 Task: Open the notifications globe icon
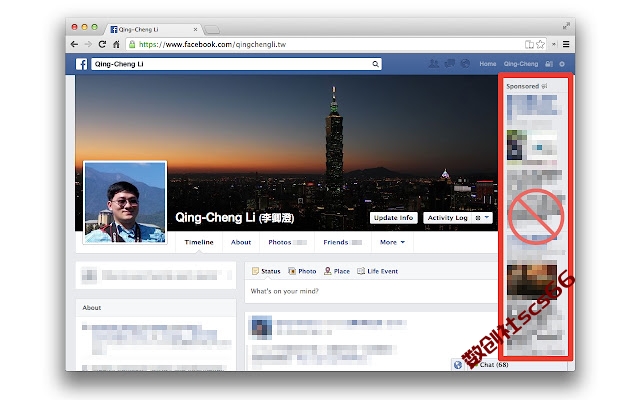465,64
